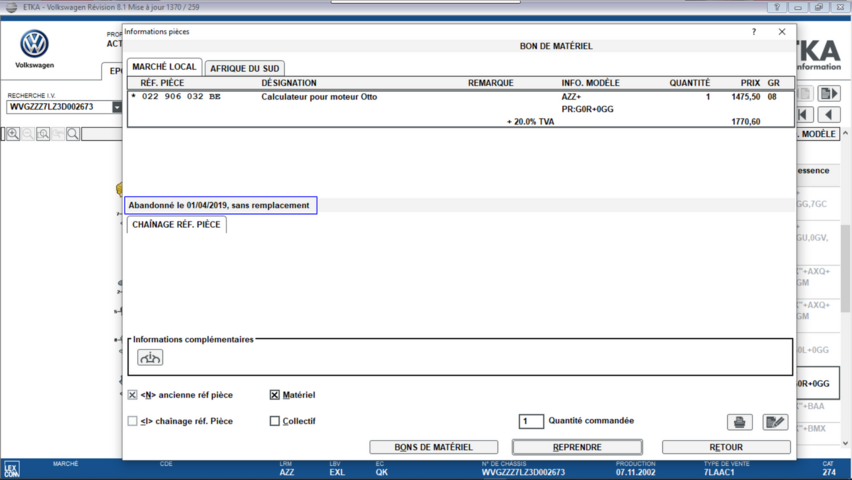
Task: Click the edit note pencil icon
Action: pyautogui.click(x=775, y=422)
